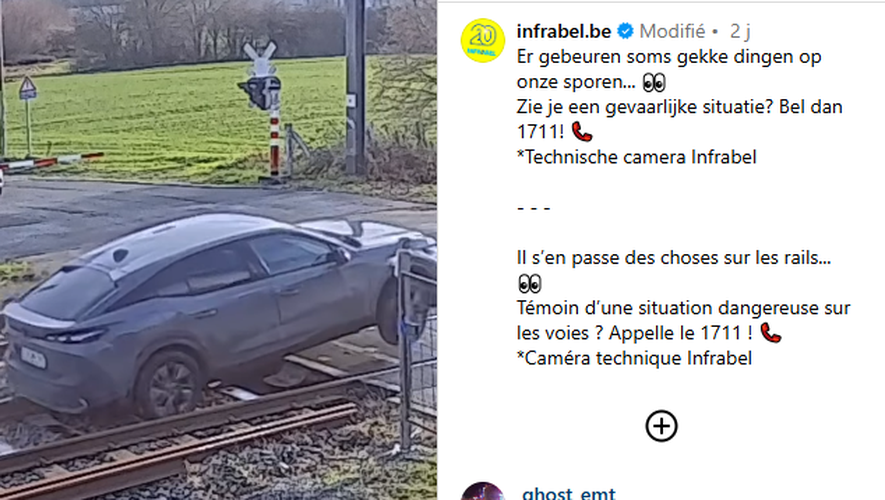Open the infrabel.be username link

pyautogui.click(x=563, y=31)
